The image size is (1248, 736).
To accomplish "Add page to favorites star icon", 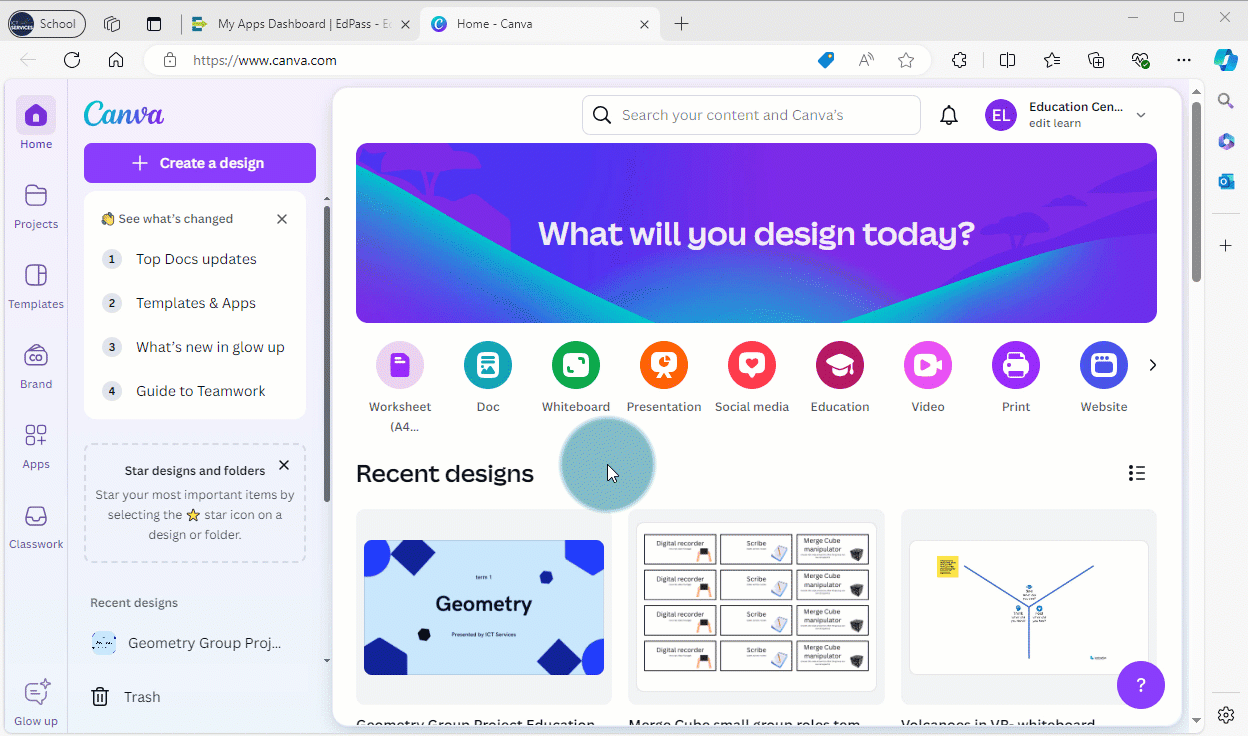I will tap(906, 60).
